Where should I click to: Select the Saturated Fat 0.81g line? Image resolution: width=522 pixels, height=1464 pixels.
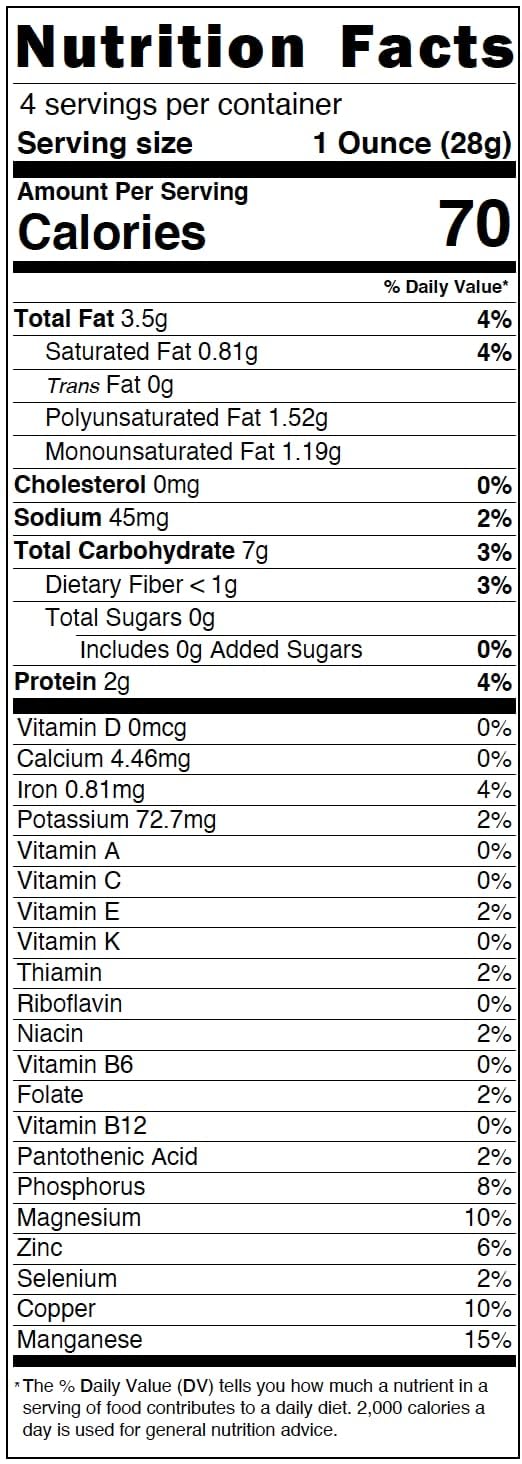click(279, 352)
